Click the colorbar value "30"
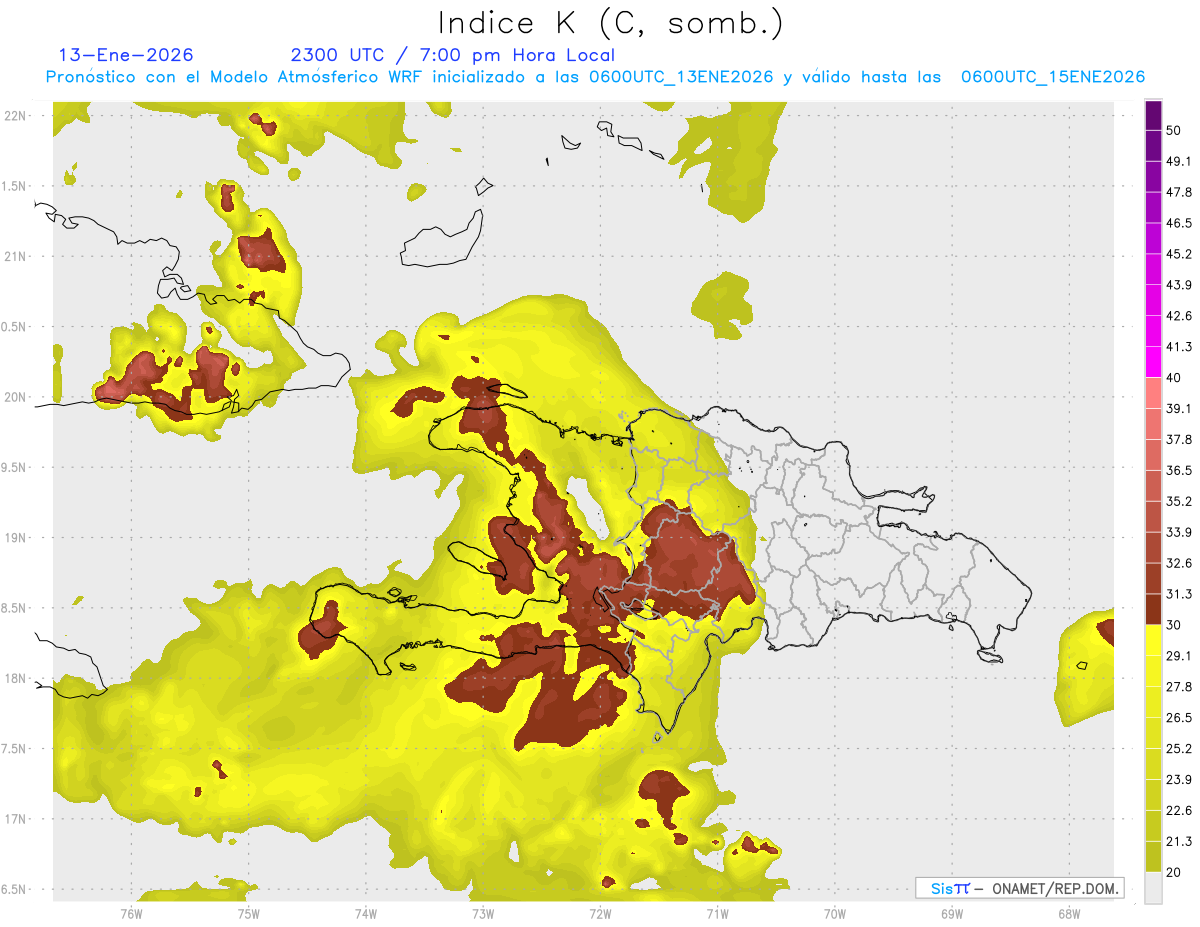This screenshot has height=927, width=1200. (x=1174, y=625)
